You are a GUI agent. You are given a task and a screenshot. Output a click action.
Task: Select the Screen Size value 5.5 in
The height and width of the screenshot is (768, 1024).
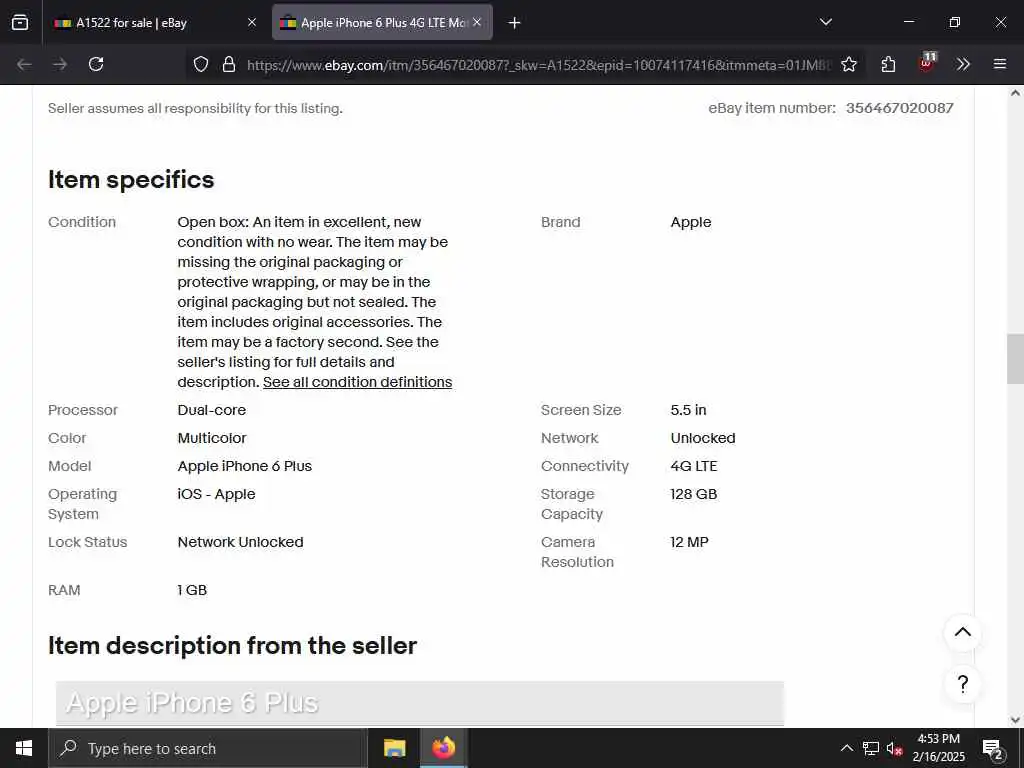[x=688, y=410]
